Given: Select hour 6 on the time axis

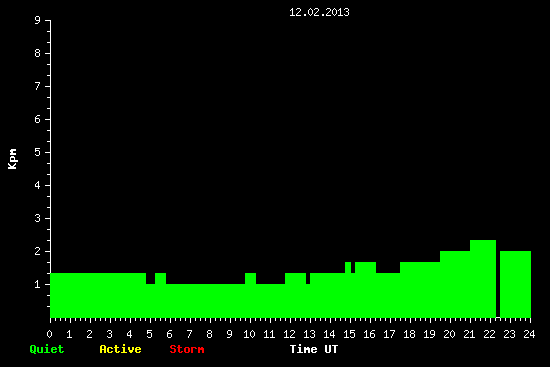Looking at the screenshot, I should click(x=169, y=334).
